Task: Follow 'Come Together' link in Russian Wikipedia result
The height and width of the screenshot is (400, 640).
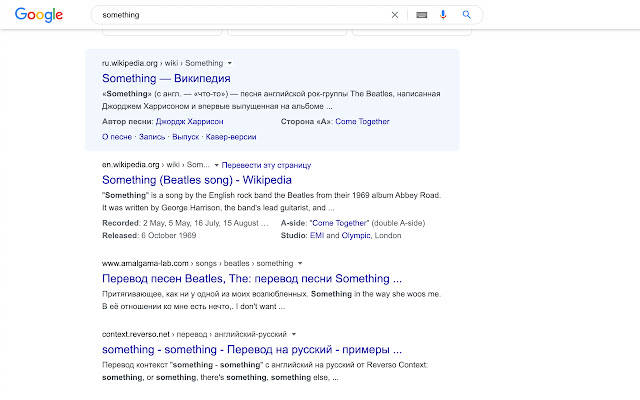Action: (x=362, y=122)
